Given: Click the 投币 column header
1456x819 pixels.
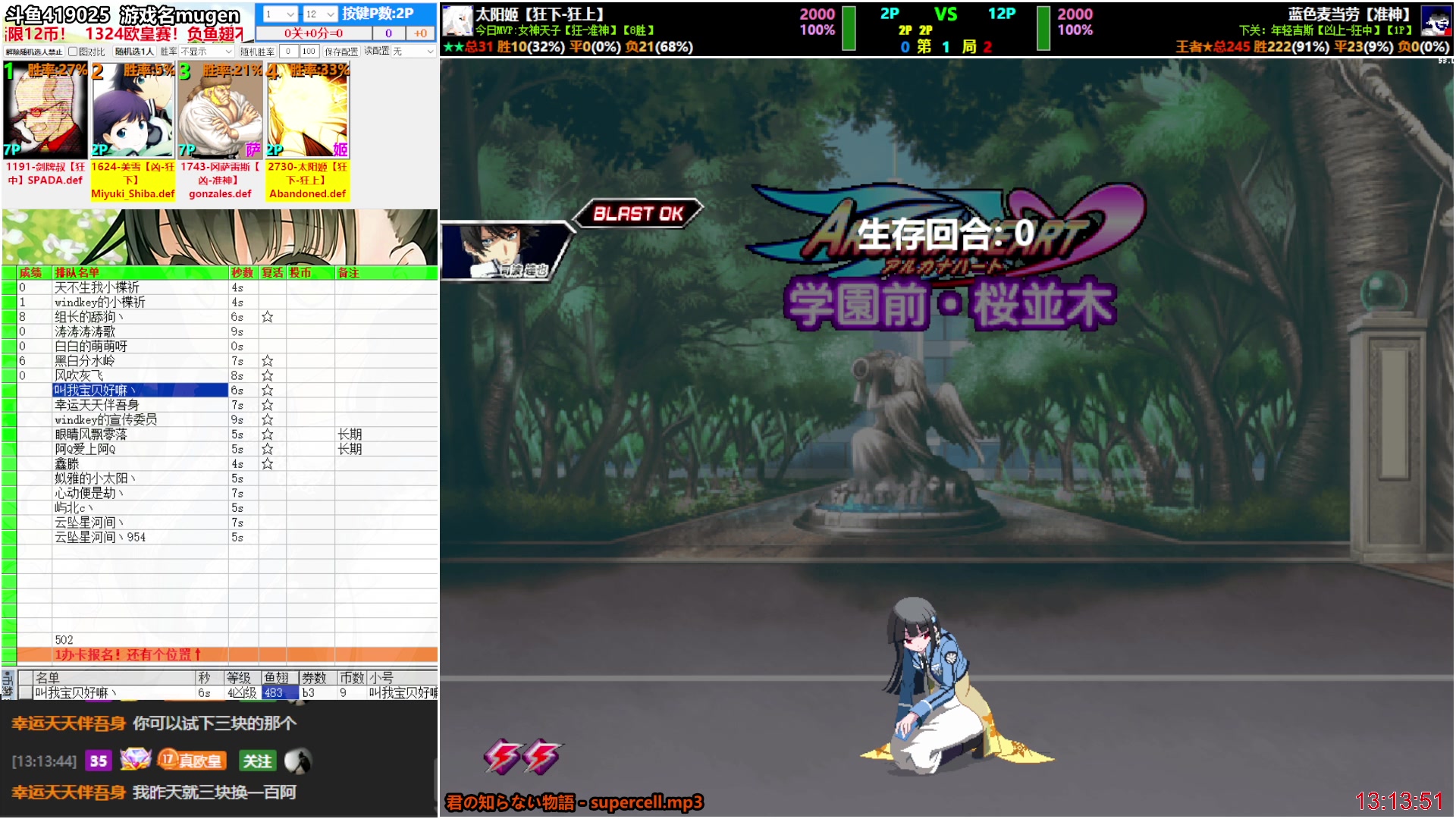Looking at the screenshot, I should 311,273.
